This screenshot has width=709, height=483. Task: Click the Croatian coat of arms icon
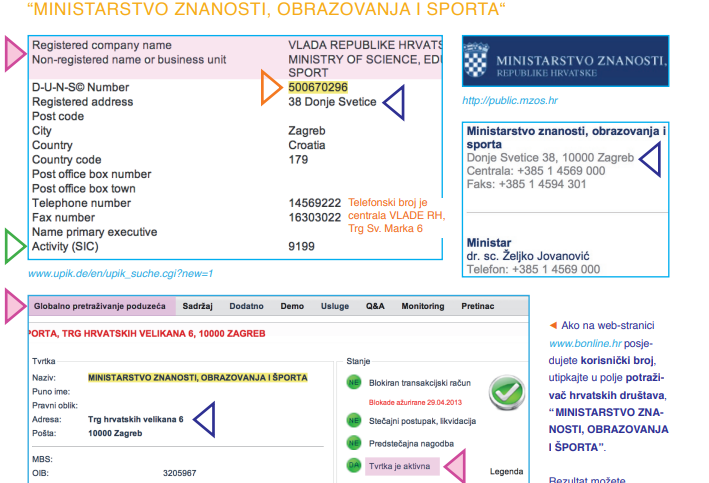[477, 60]
